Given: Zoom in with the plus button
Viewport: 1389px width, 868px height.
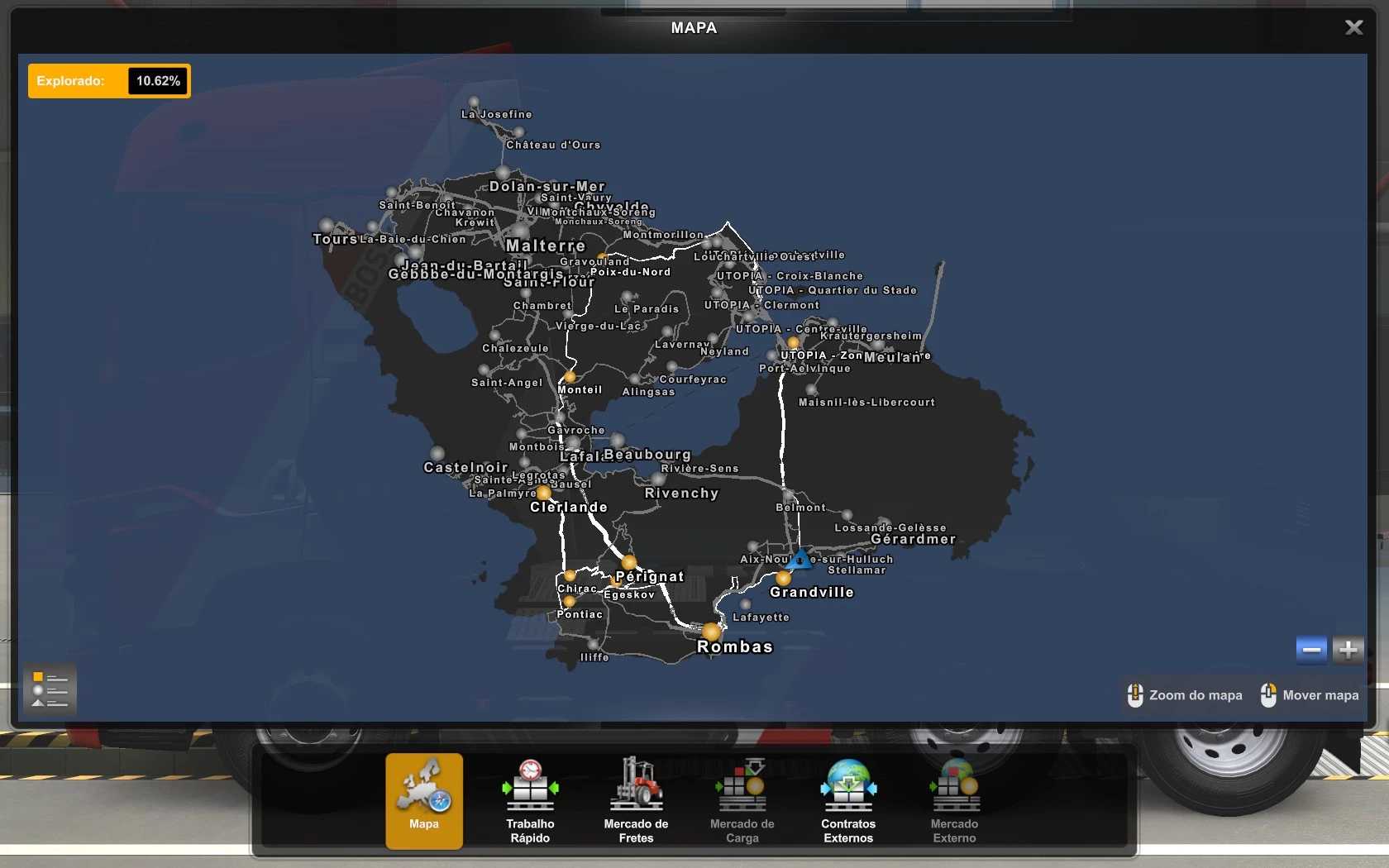Looking at the screenshot, I should tap(1348, 650).
